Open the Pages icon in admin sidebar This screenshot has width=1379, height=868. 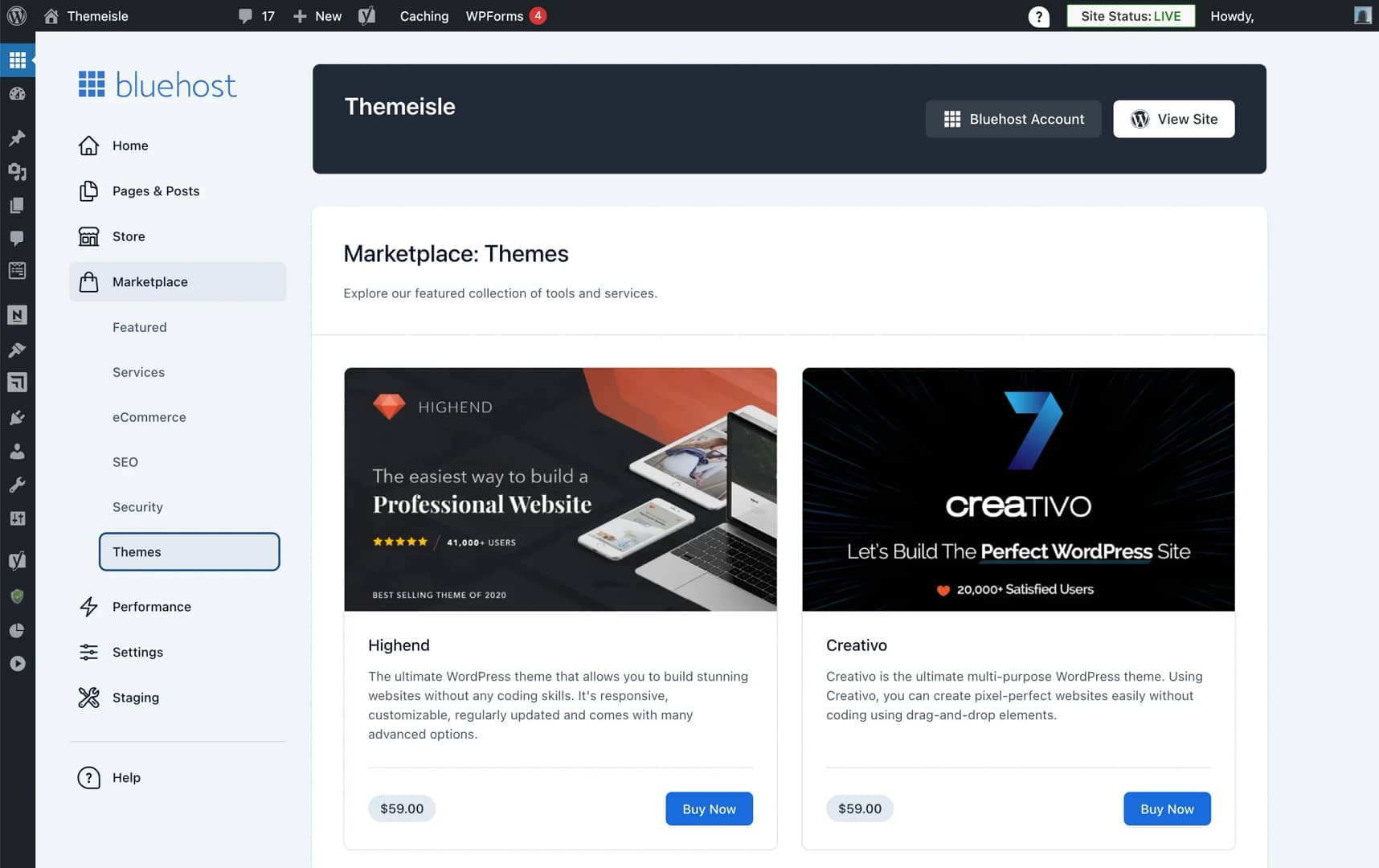(17, 205)
